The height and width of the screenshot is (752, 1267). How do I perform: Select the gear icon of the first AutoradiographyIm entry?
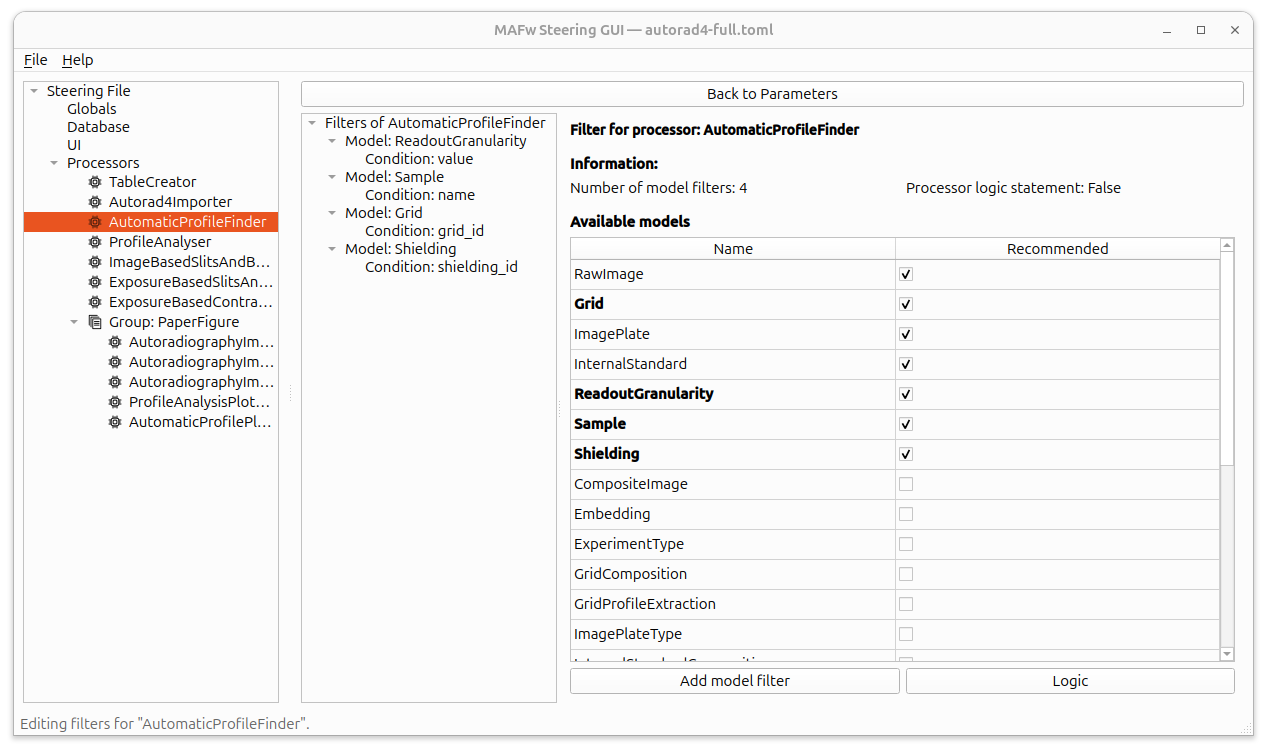[114, 342]
